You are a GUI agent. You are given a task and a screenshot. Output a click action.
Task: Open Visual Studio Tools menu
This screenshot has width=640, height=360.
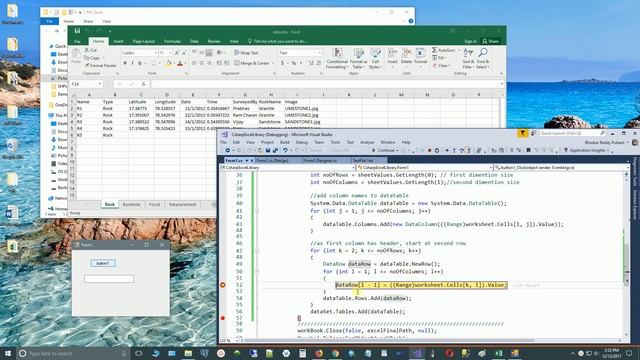click(x=335, y=142)
